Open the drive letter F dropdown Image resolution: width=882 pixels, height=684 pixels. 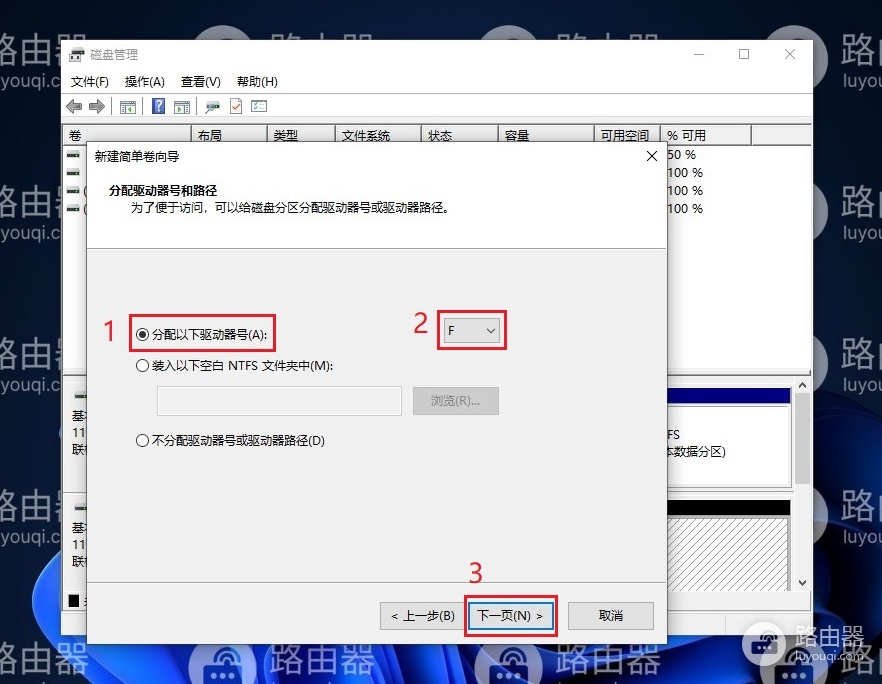click(x=471, y=331)
